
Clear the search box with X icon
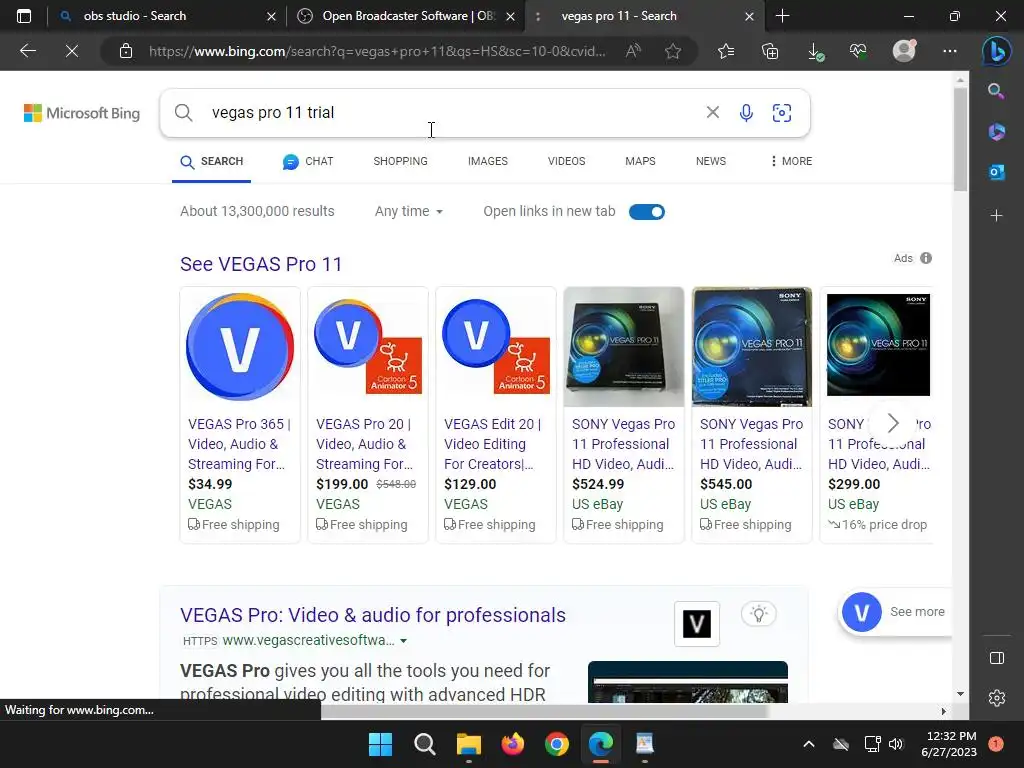(712, 112)
